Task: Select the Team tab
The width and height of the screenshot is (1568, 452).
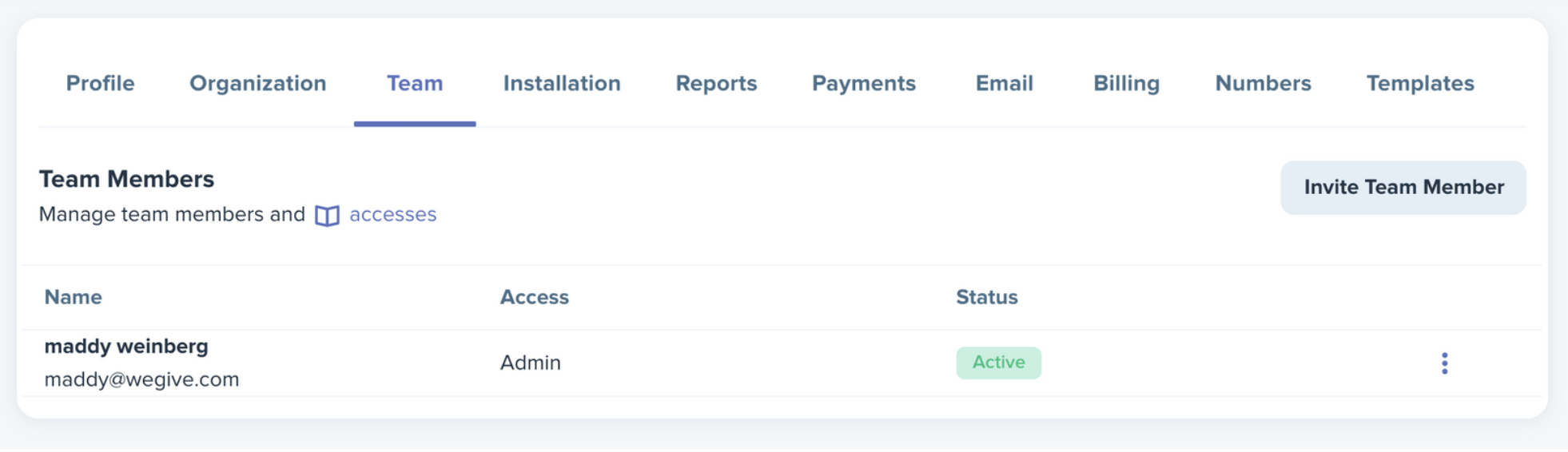Action: click(x=415, y=83)
